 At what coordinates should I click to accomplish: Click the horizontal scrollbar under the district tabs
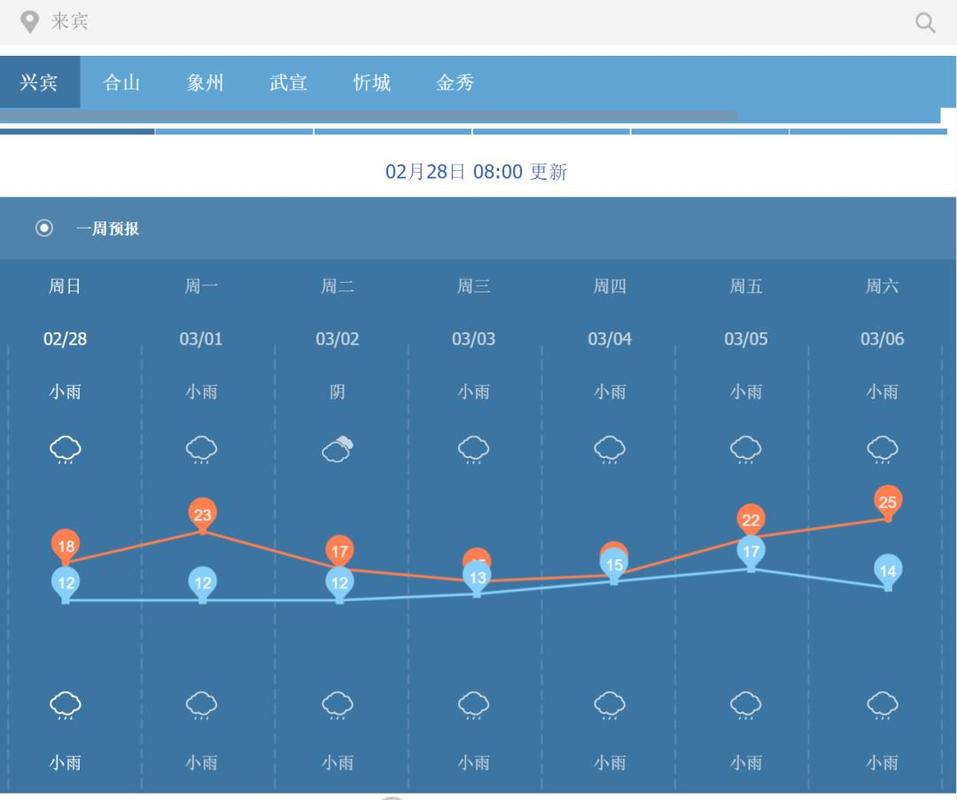click(x=369, y=116)
